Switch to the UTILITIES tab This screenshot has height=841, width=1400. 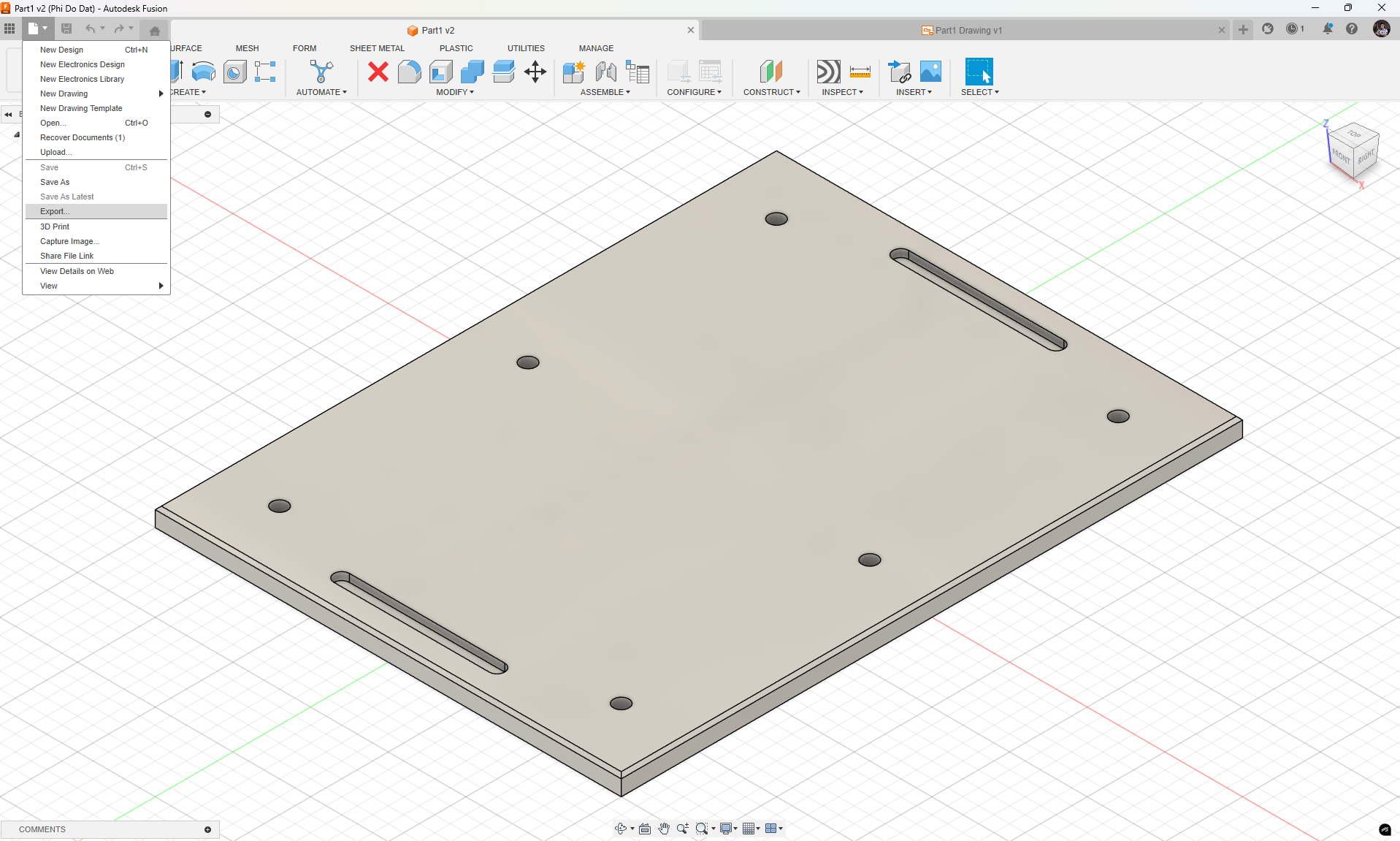pyautogui.click(x=526, y=48)
